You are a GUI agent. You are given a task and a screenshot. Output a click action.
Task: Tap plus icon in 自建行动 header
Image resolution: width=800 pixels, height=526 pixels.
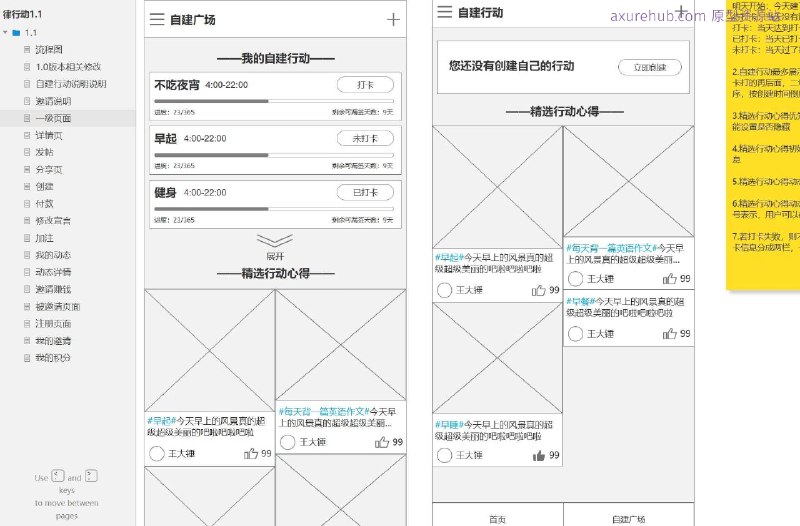point(681,11)
